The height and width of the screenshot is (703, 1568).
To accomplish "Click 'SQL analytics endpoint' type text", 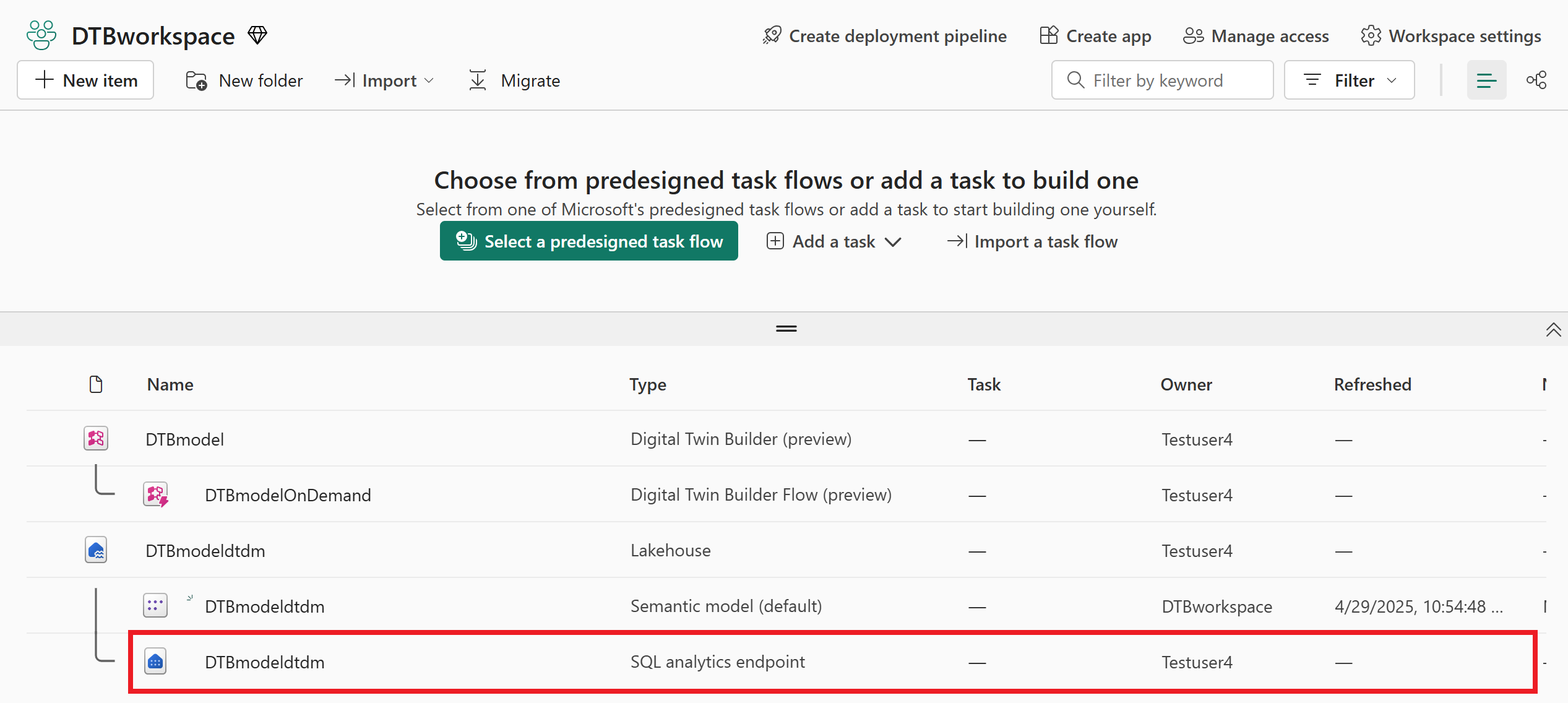I will tap(717, 662).
